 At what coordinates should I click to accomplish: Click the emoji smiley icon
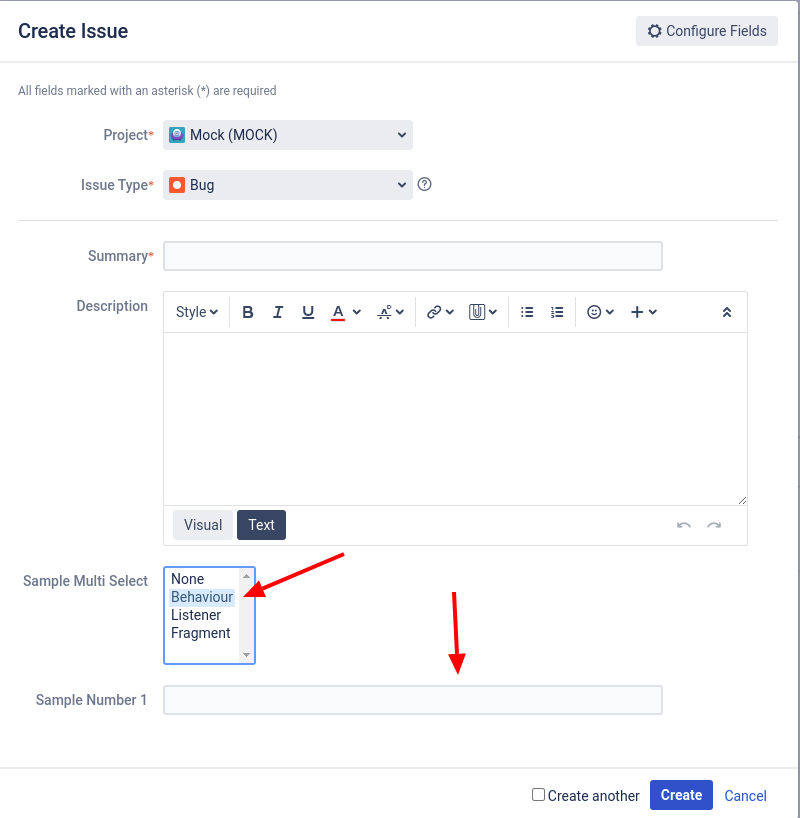point(594,312)
